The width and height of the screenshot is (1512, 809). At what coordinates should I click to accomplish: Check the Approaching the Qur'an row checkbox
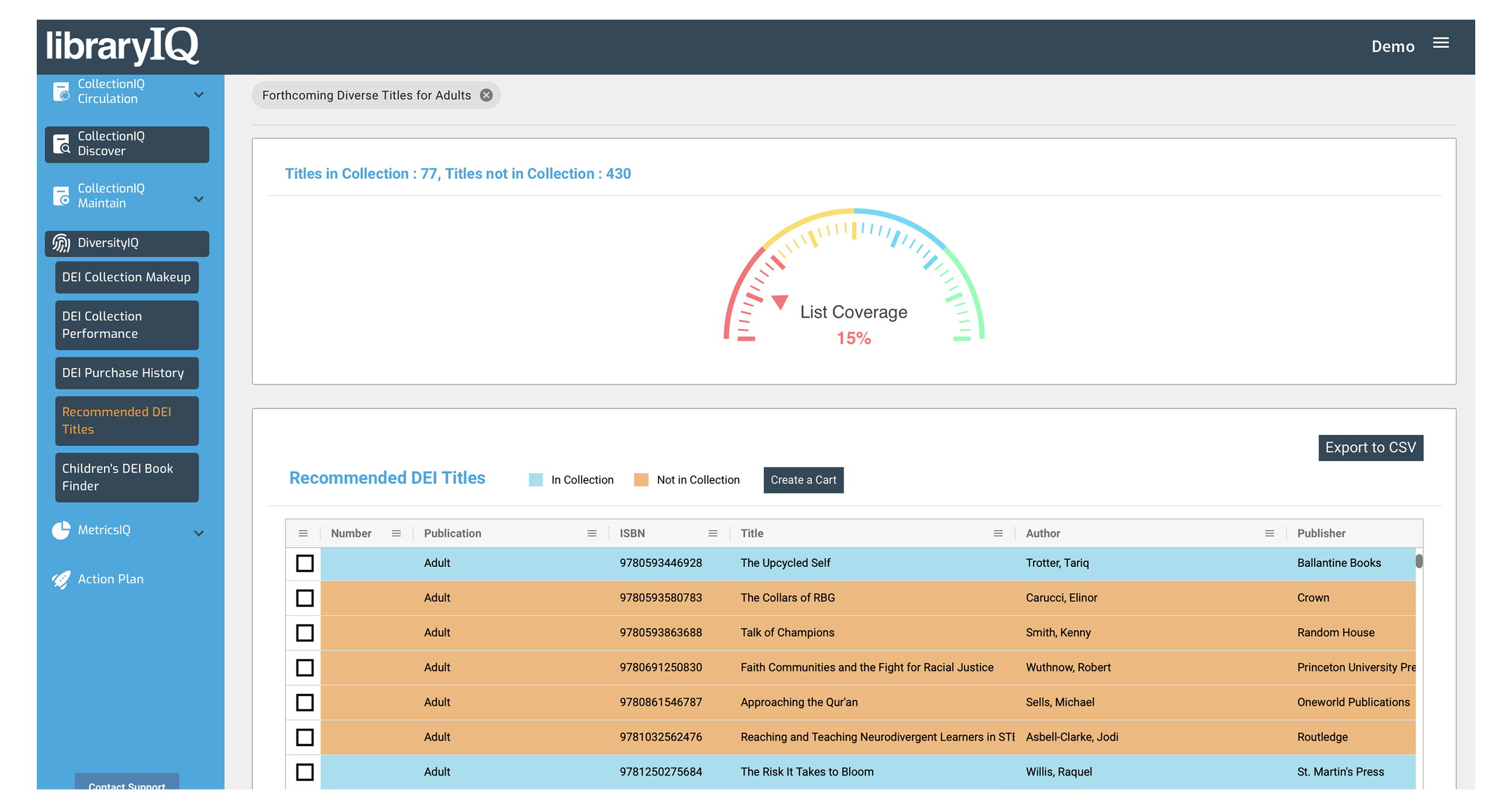(x=305, y=703)
